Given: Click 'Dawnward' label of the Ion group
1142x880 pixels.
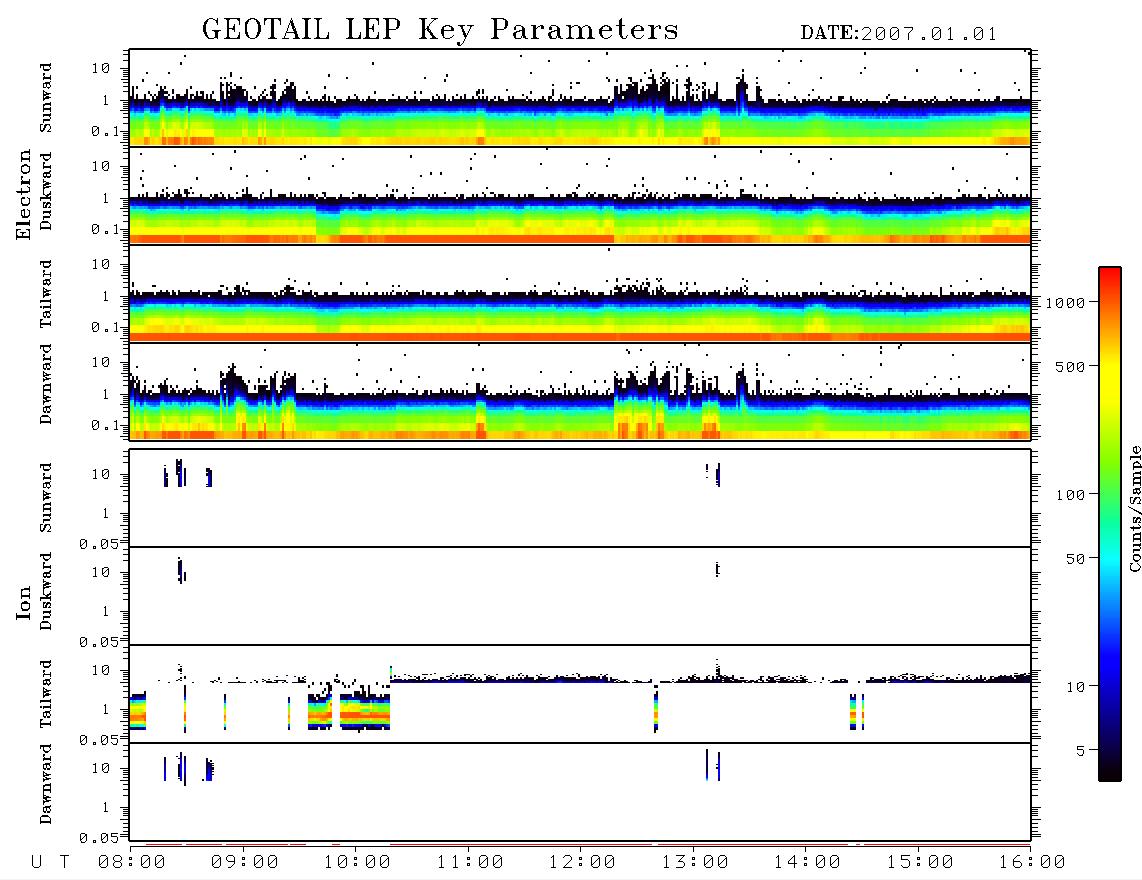Looking at the screenshot, I should pyautogui.click(x=46, y=784).
